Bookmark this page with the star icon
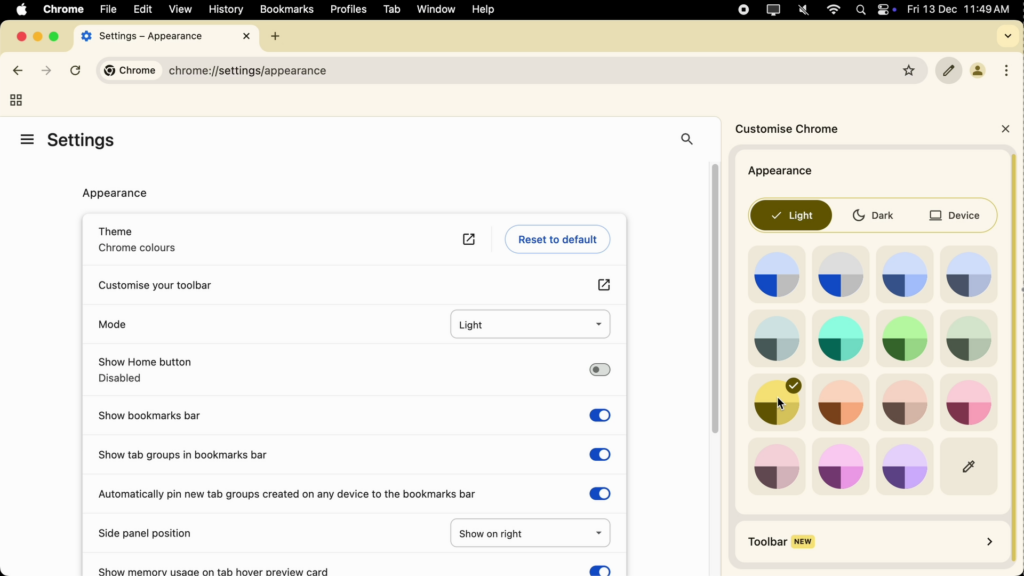The image size is (1024, 576). 908,71
